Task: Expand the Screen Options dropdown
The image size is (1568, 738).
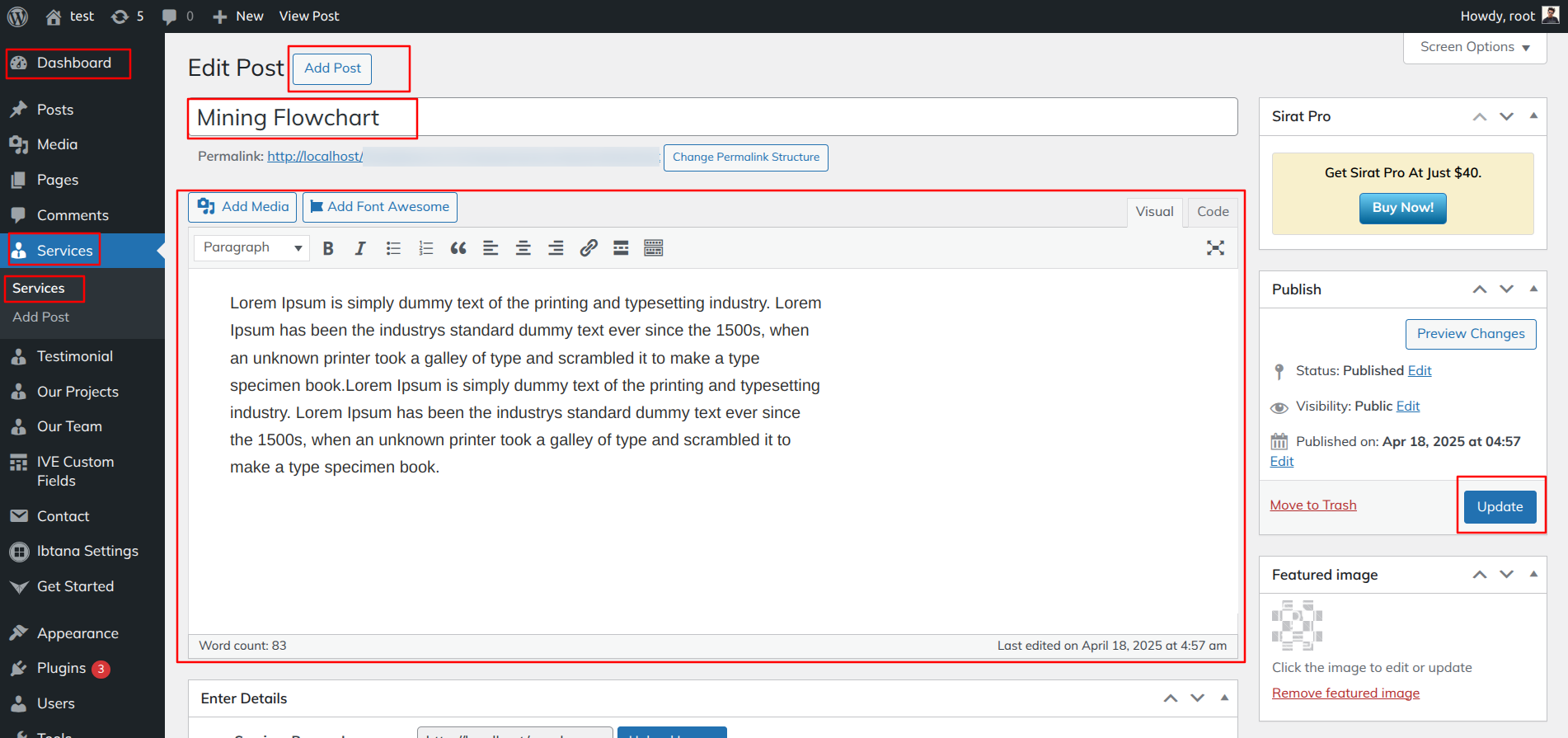Action: 1474,47
